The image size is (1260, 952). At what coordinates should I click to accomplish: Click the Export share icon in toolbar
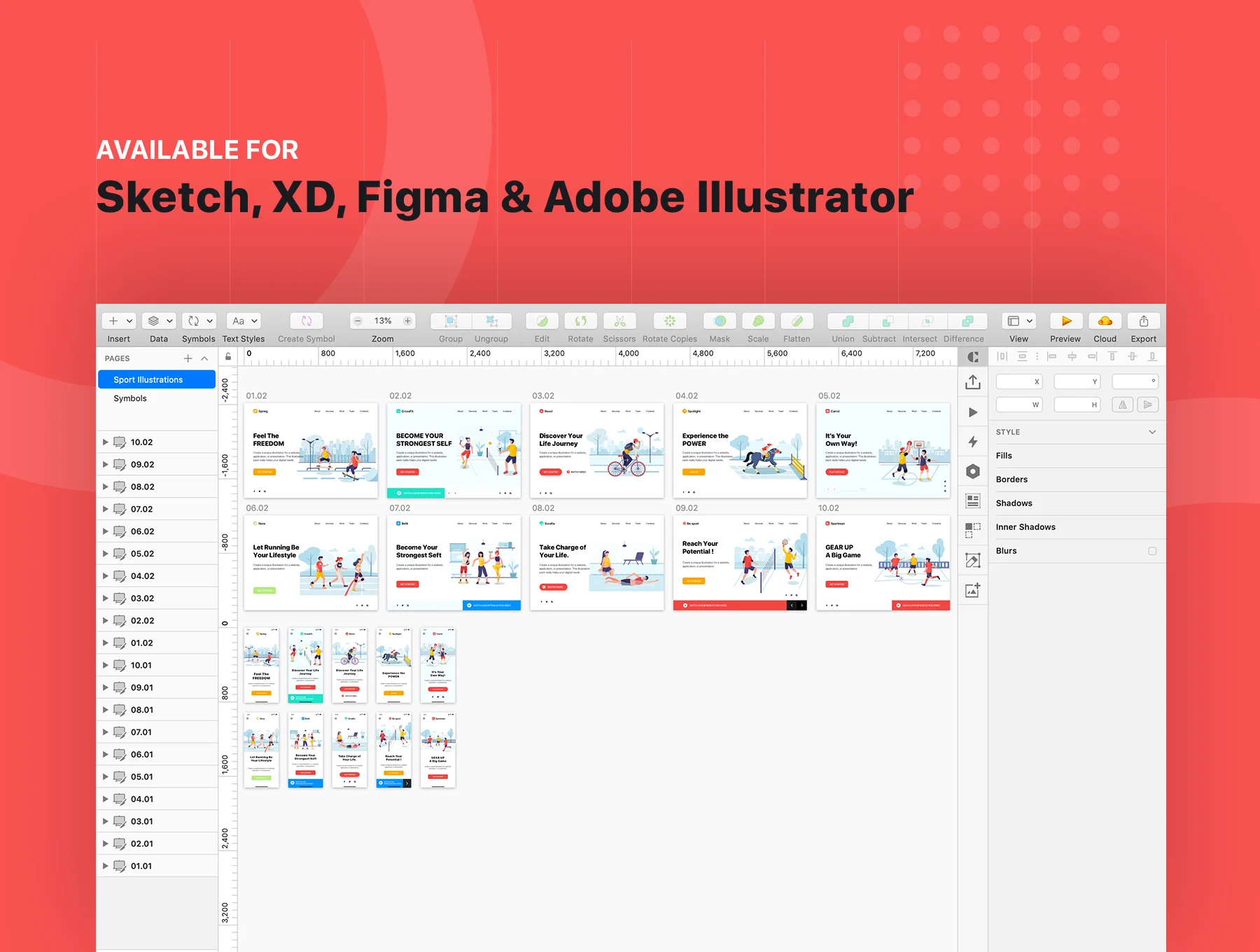1144,321
